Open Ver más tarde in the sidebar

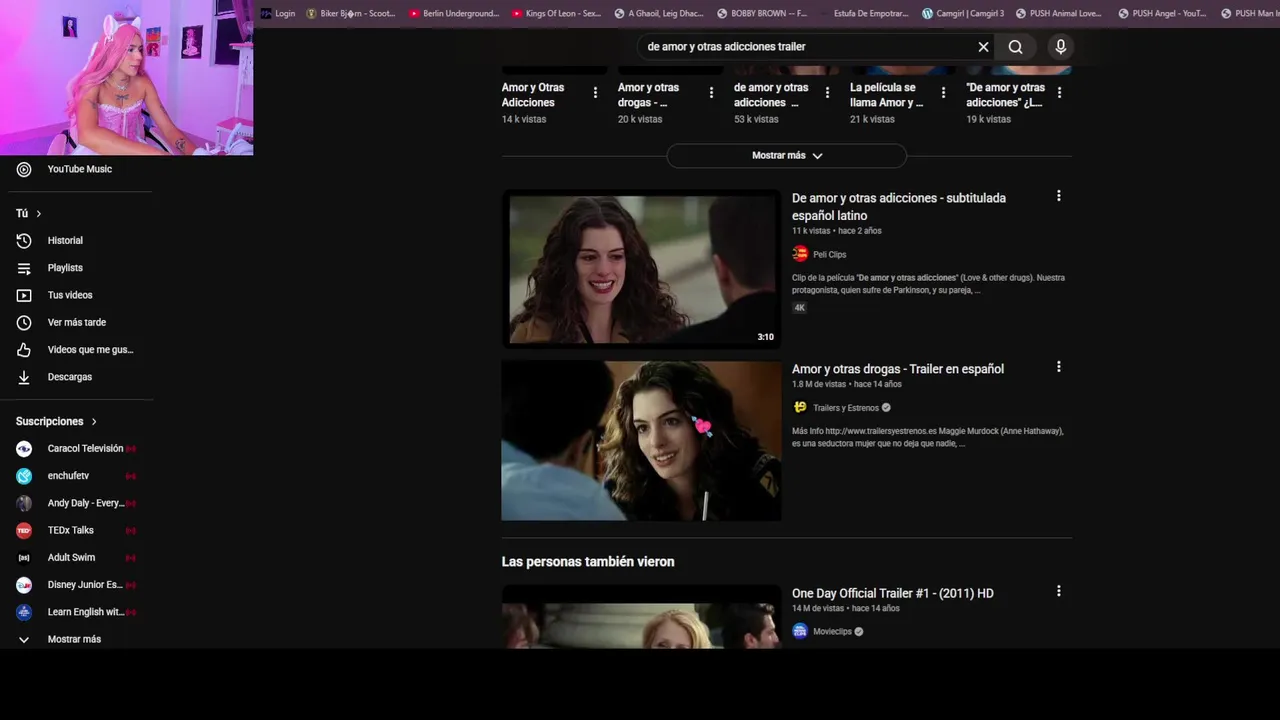pyautogui.click(x=76, y=322)
